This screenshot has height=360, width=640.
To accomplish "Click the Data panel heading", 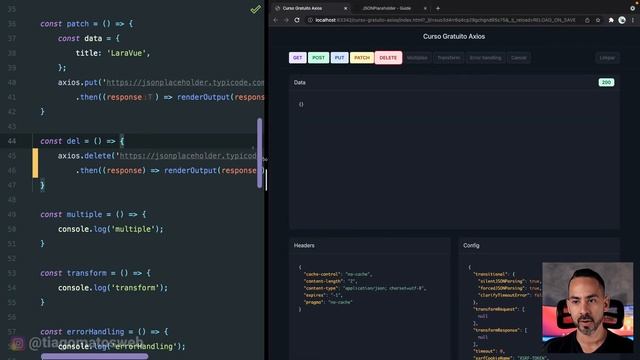I will [300, 82].
